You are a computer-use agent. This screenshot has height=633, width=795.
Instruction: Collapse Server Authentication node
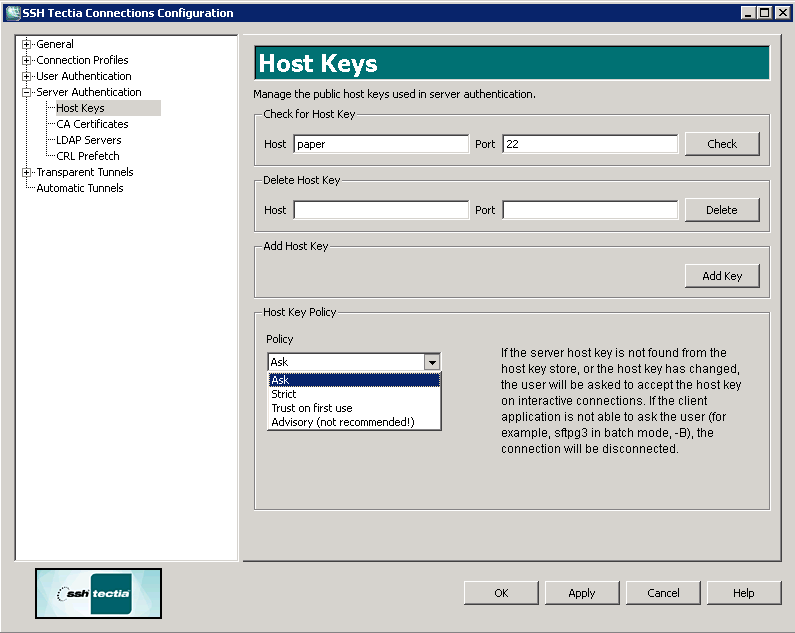point(26,92)
